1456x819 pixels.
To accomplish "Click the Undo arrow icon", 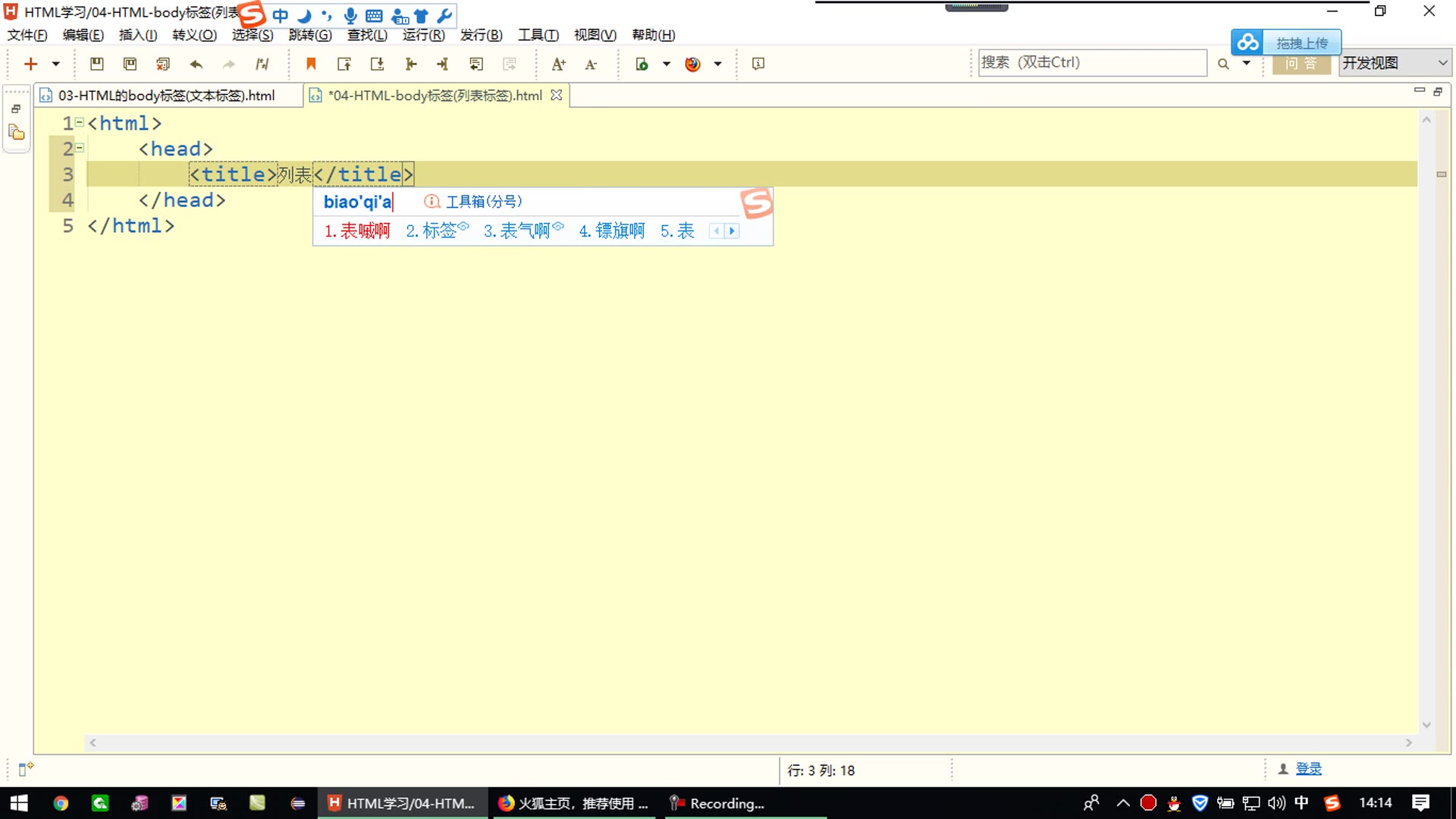I will [x=196, y=64].
